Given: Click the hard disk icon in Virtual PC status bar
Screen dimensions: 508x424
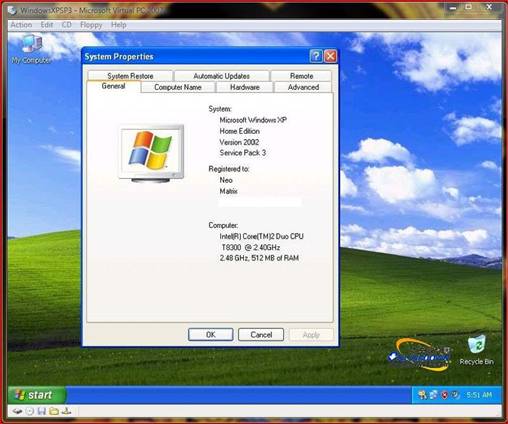Looking at the screenshot, I should [17, 411].
